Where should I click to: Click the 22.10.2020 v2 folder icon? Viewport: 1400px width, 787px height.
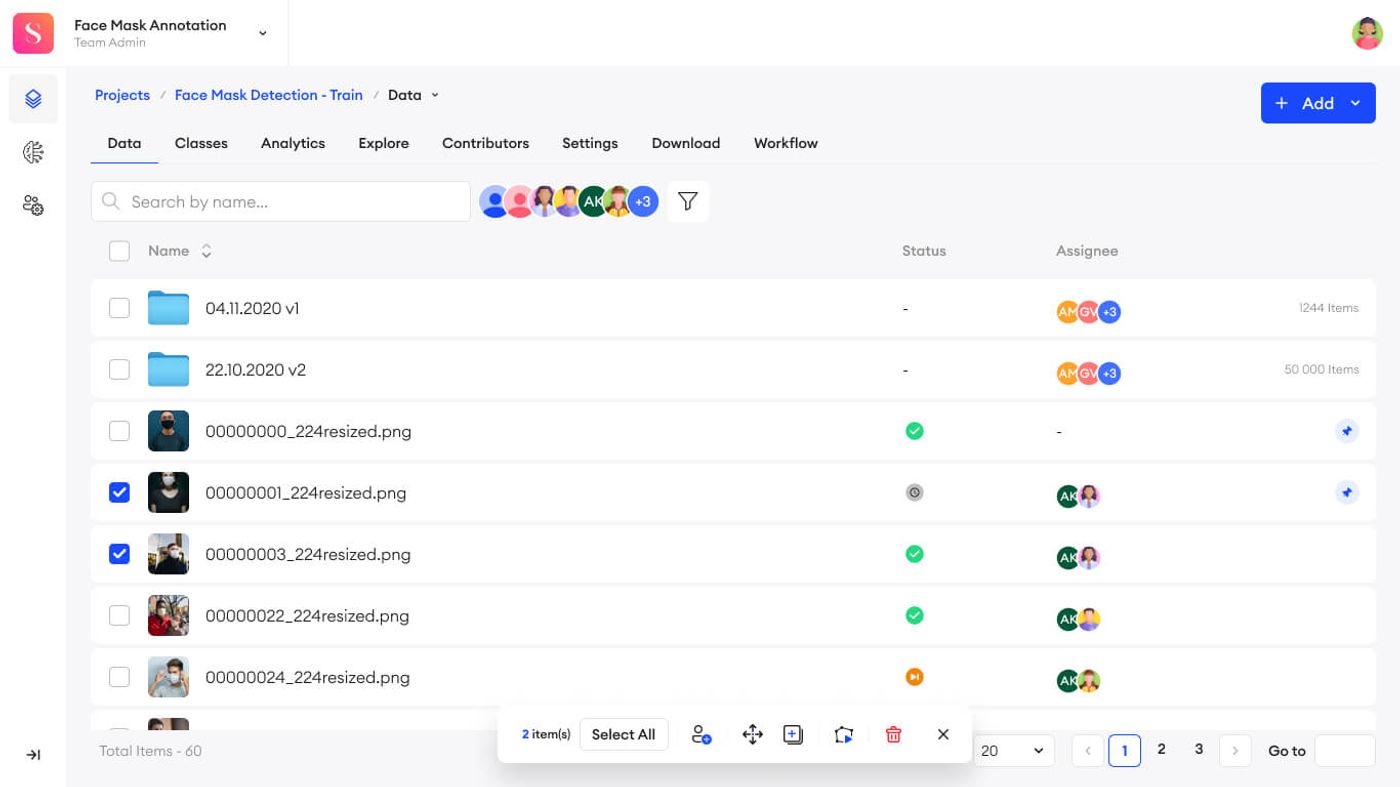pyautogui.click(x=168, y=369)
